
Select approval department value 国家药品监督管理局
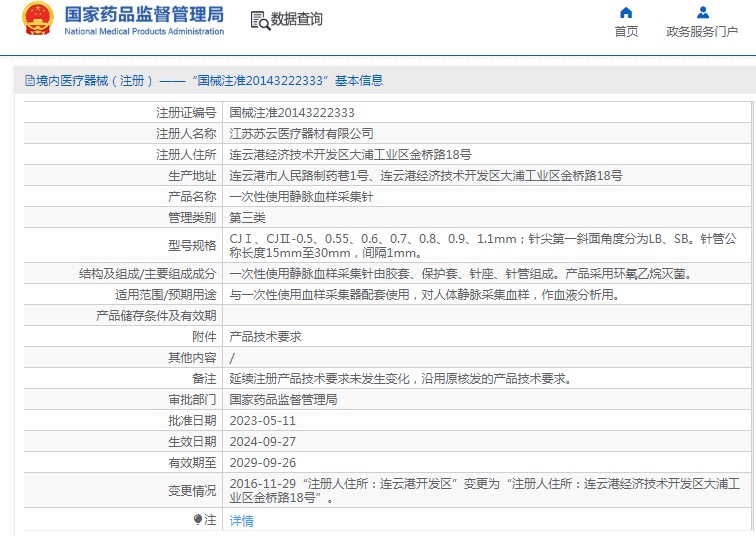click(284, 400)
